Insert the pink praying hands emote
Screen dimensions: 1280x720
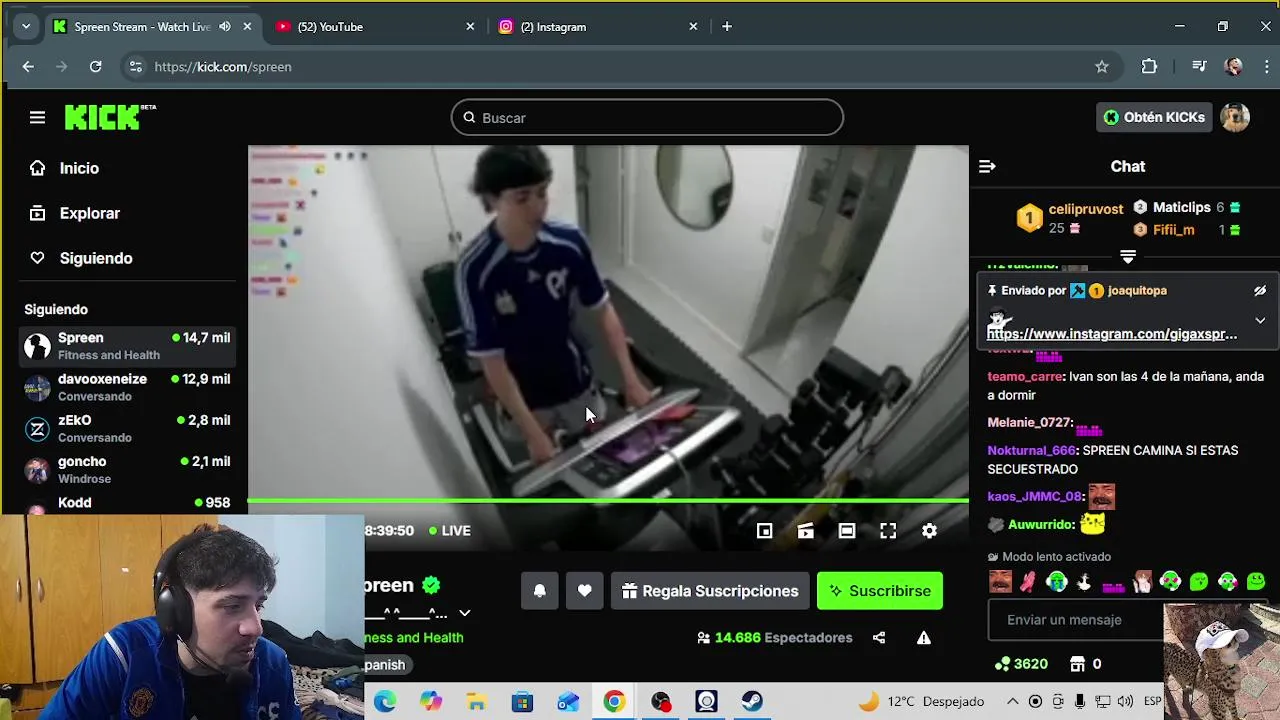(1028, 581)
